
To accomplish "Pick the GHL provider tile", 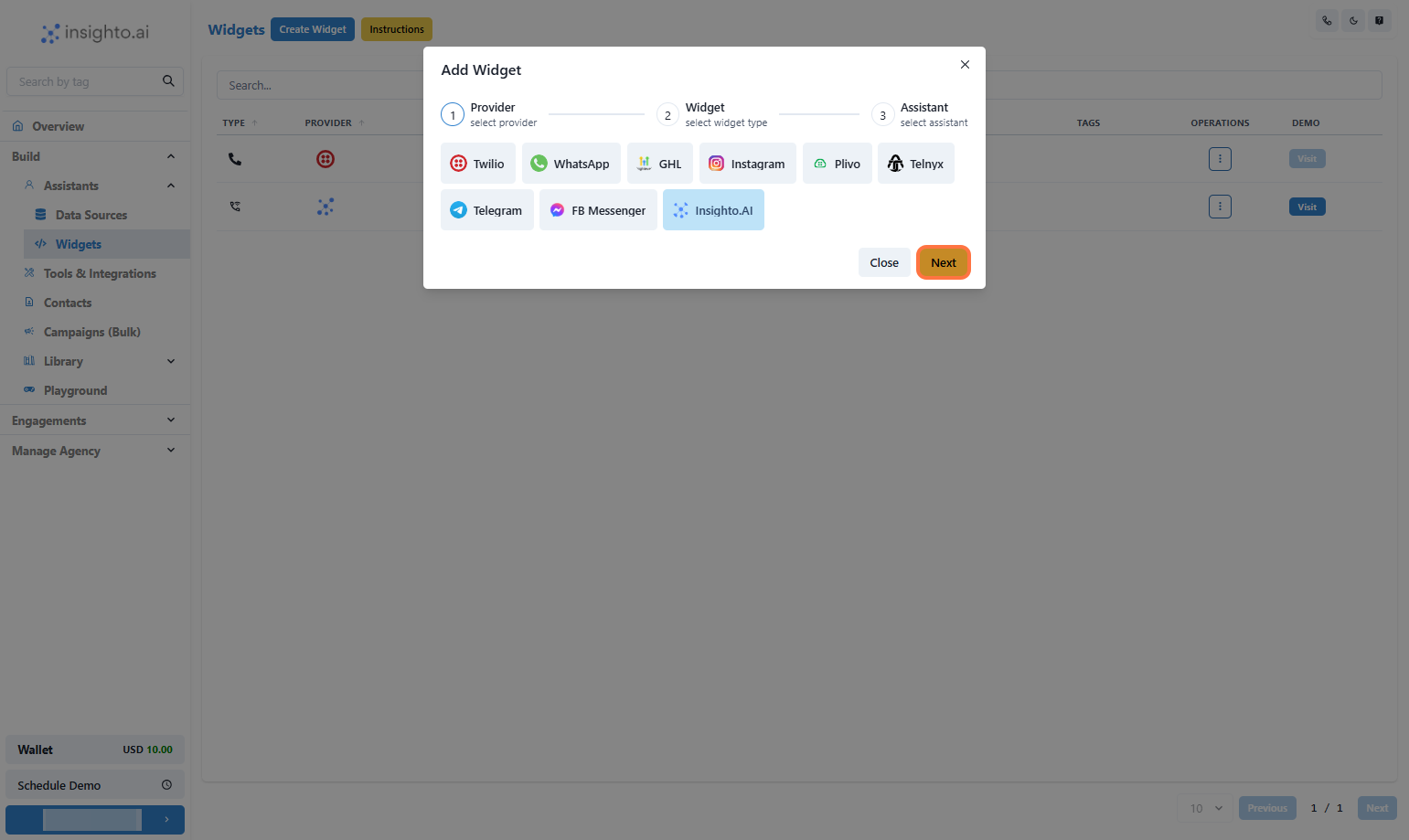I will coord(660,164).
